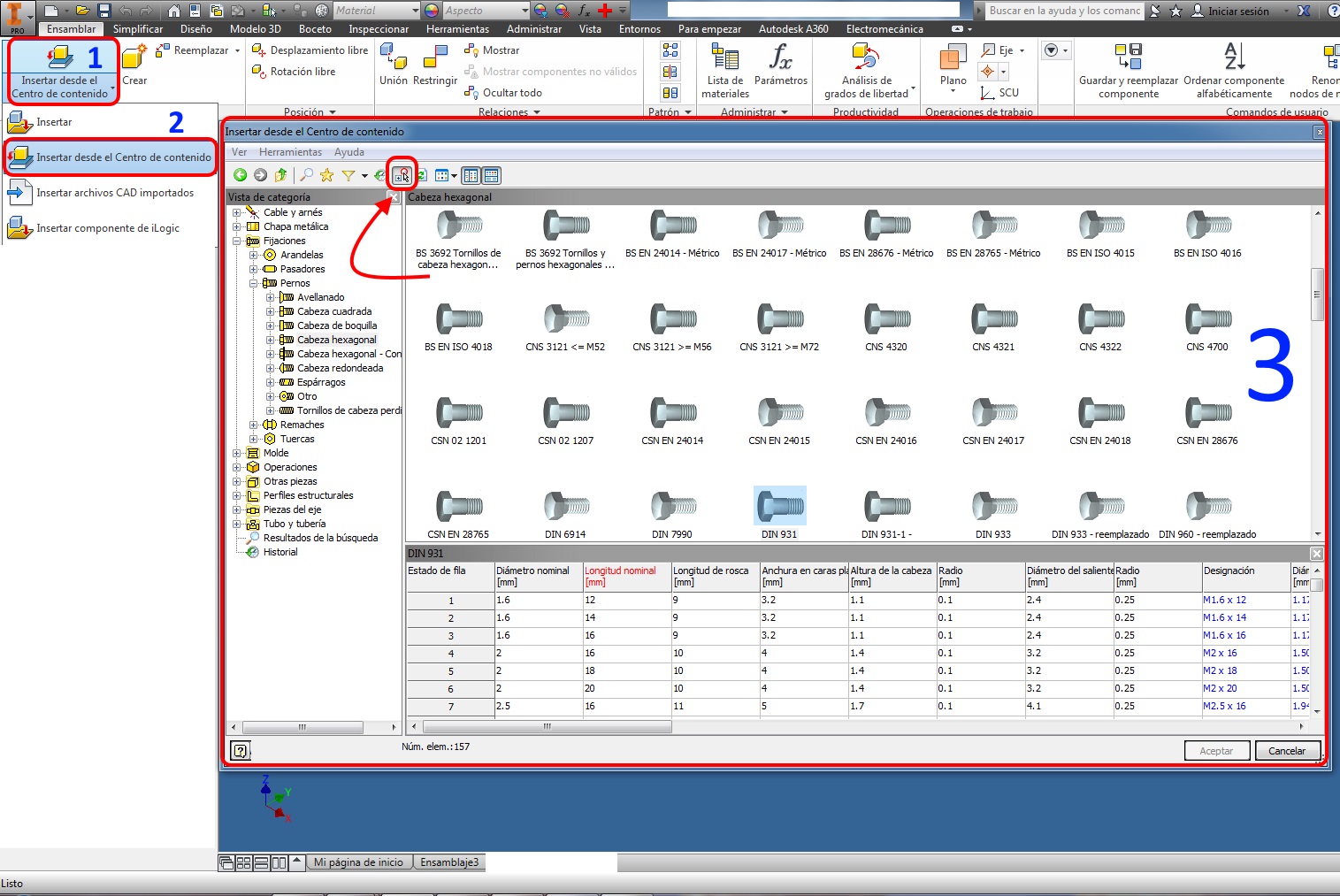Click Guardar y reemplazar componente tool
This screenshot has height=896, width=1340.
point(1129,71)
